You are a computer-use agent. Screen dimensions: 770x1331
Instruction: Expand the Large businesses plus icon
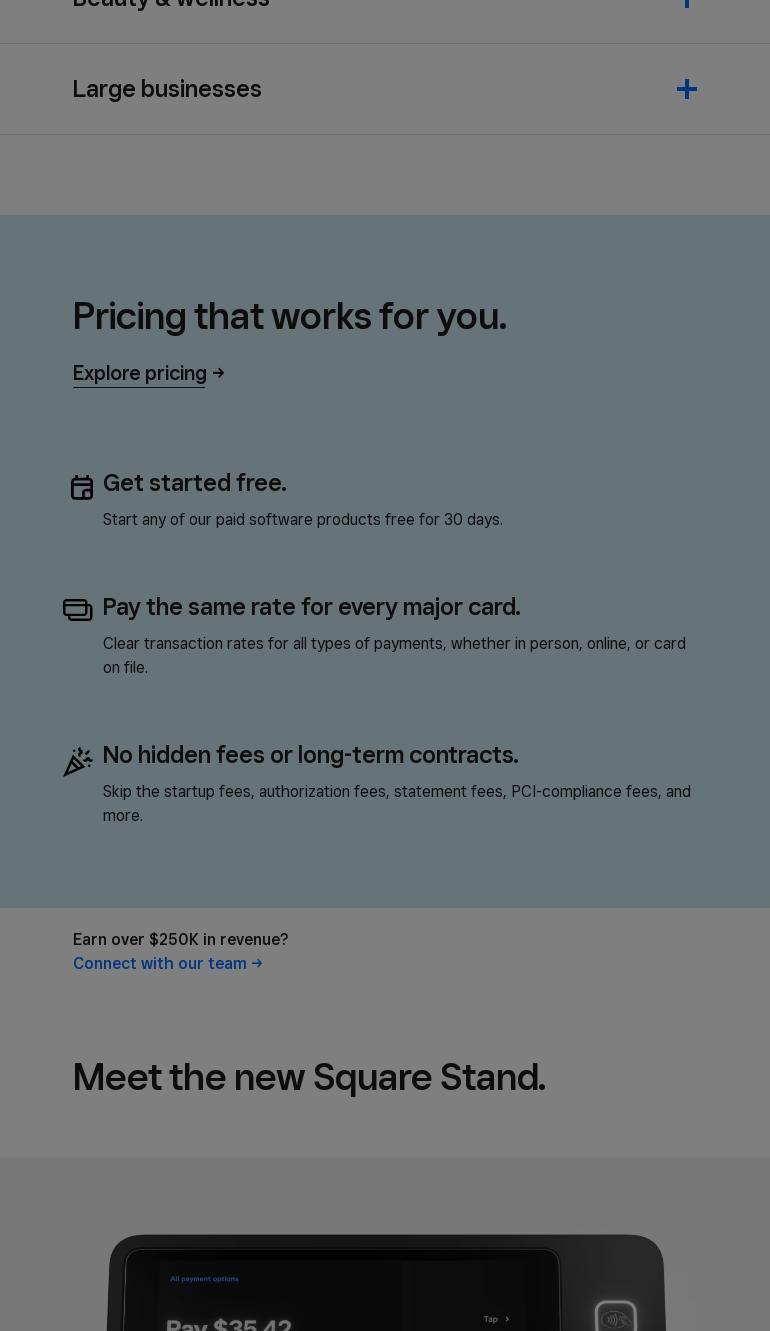point(686,89)
